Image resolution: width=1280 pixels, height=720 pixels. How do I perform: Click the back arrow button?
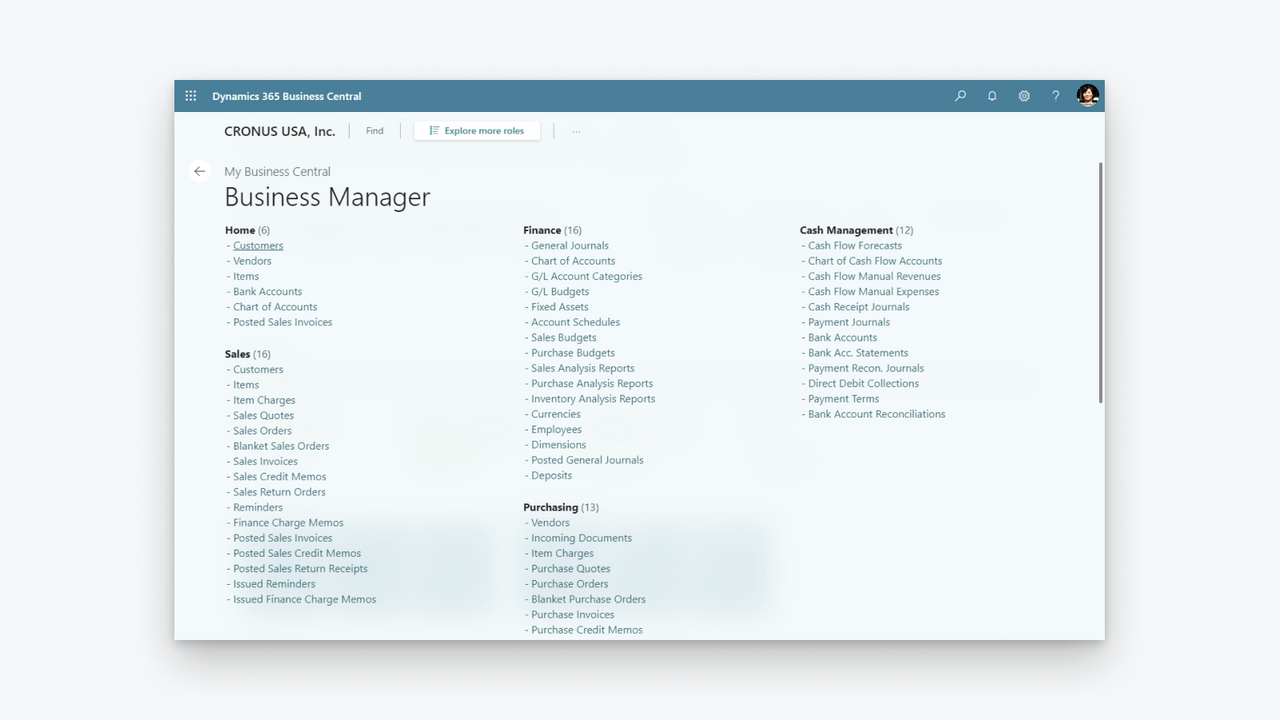pos(200,171)
